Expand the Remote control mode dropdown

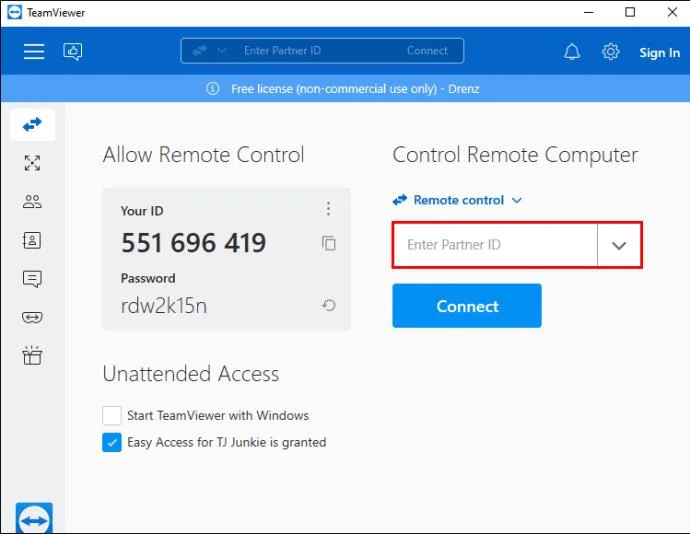tap(458, 200)
